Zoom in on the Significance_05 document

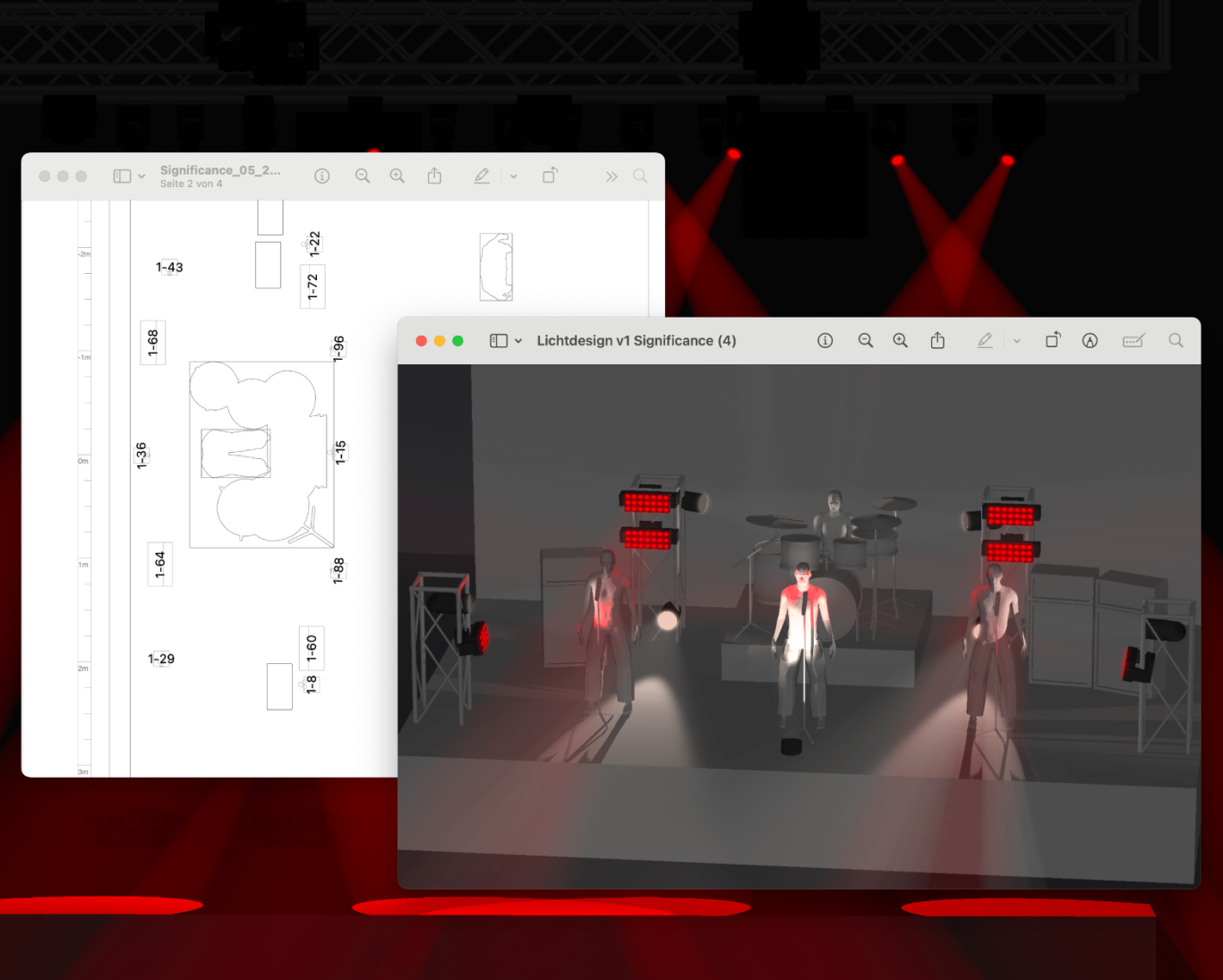coord(397,176)
